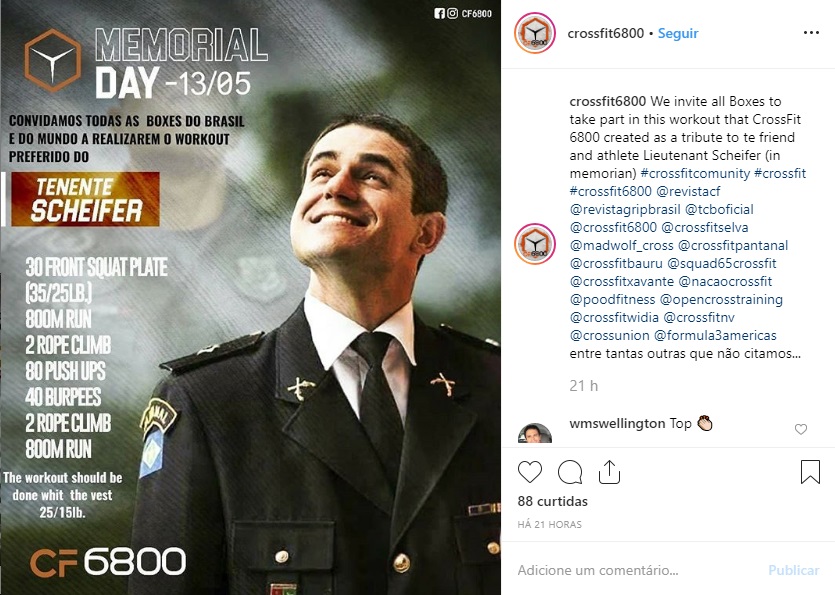Follow the account with Seguir

point(678,33)
